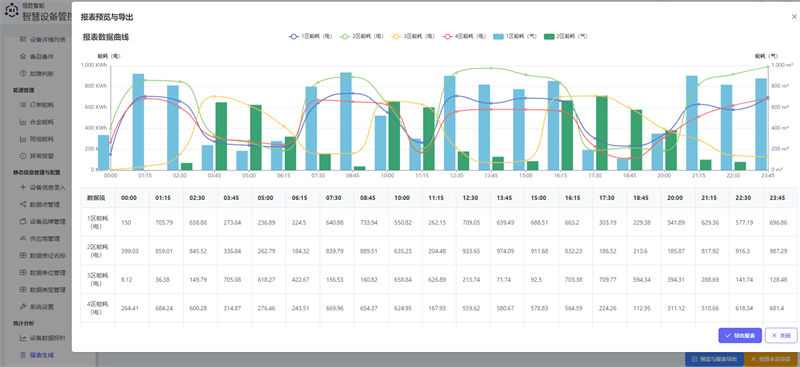Click the grid icon beside 数据单位管理

tap(22, 273)
